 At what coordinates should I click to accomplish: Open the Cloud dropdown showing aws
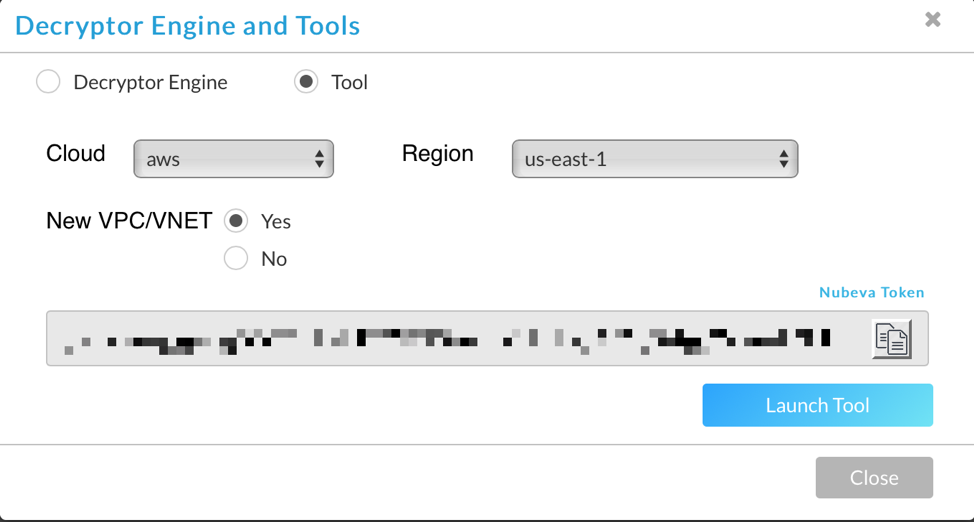(232, 159)
